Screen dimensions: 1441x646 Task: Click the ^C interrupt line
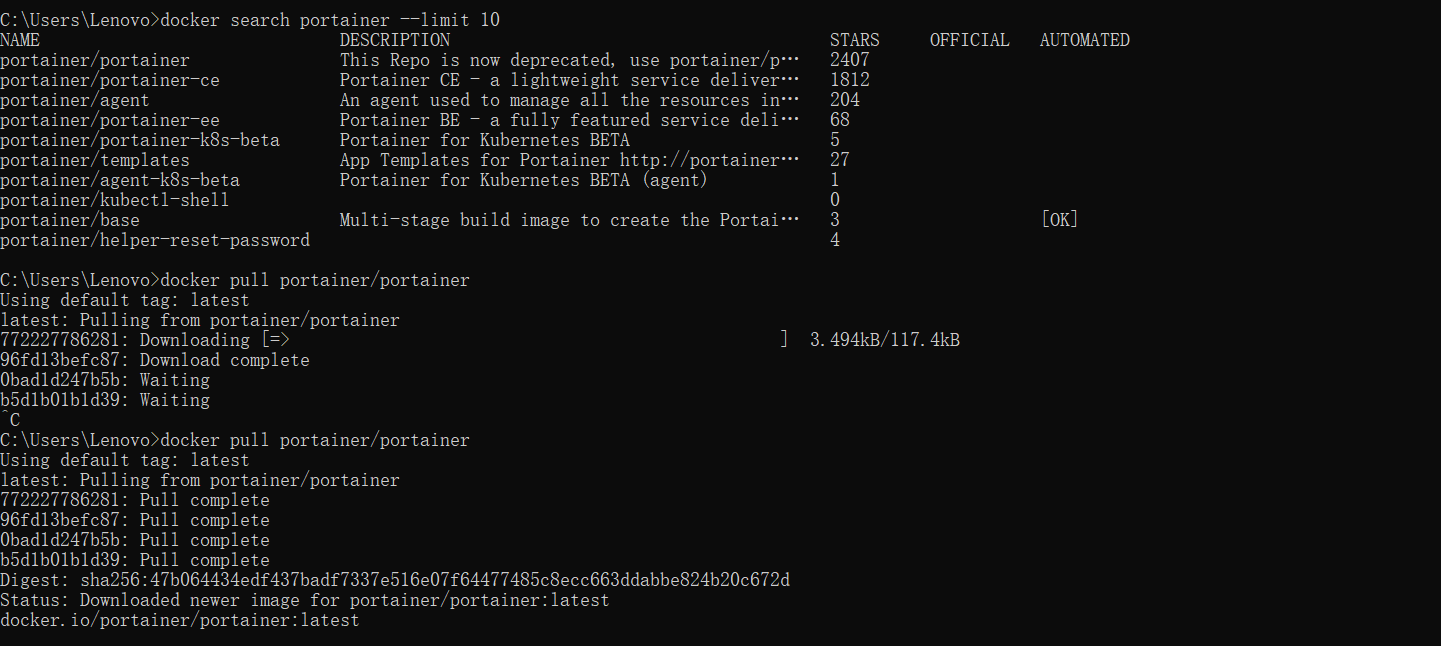coord(10,420)
